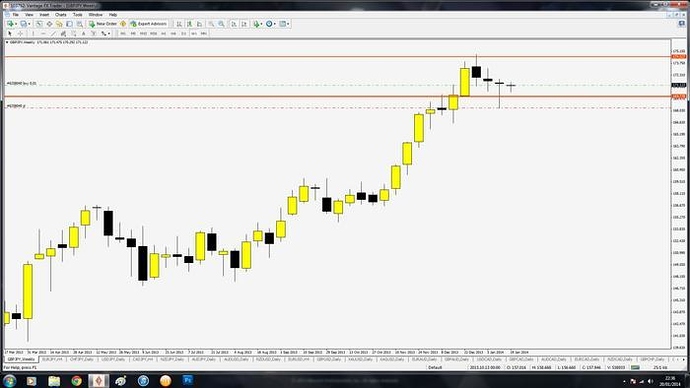Select the text label tool
The image size is (690, 388).
[93, 33]
